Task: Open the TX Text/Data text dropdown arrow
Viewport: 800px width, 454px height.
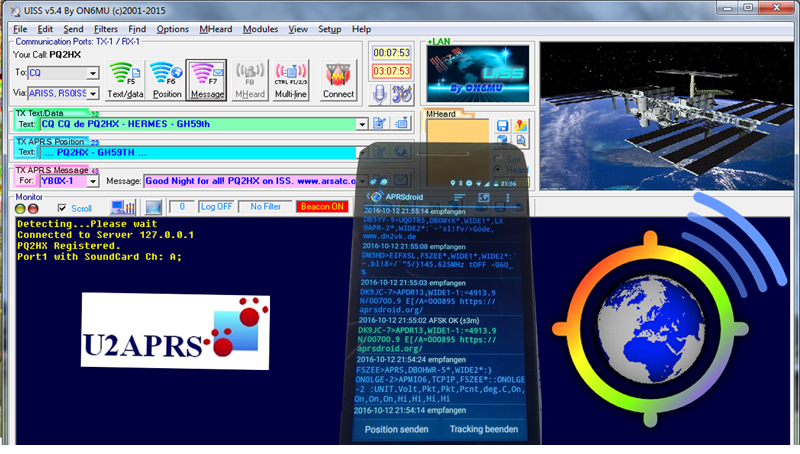Action: click(x=362, y=124)
